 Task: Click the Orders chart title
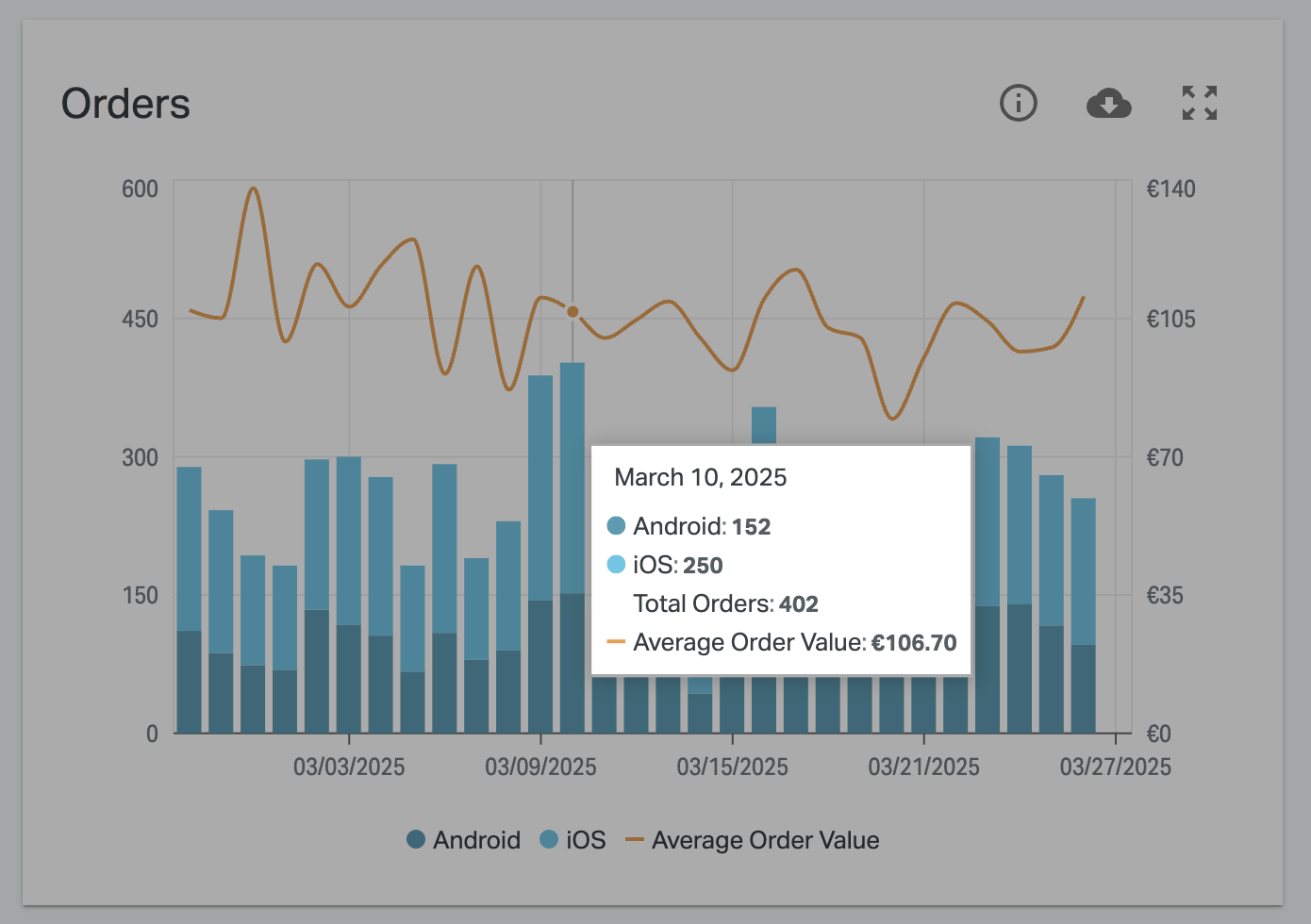pos(125,103)
